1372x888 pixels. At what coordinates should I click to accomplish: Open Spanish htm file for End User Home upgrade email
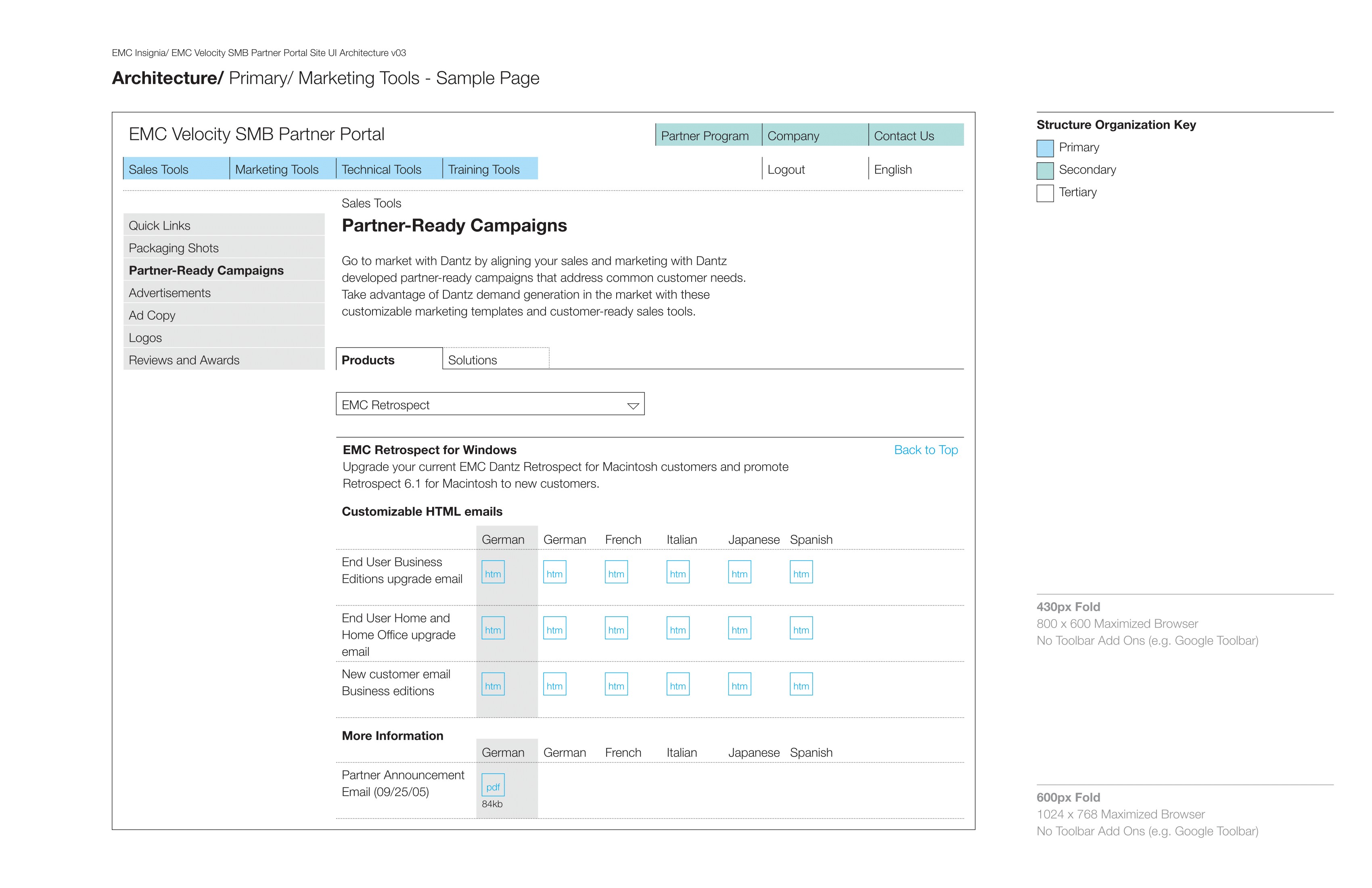point(801,628)
